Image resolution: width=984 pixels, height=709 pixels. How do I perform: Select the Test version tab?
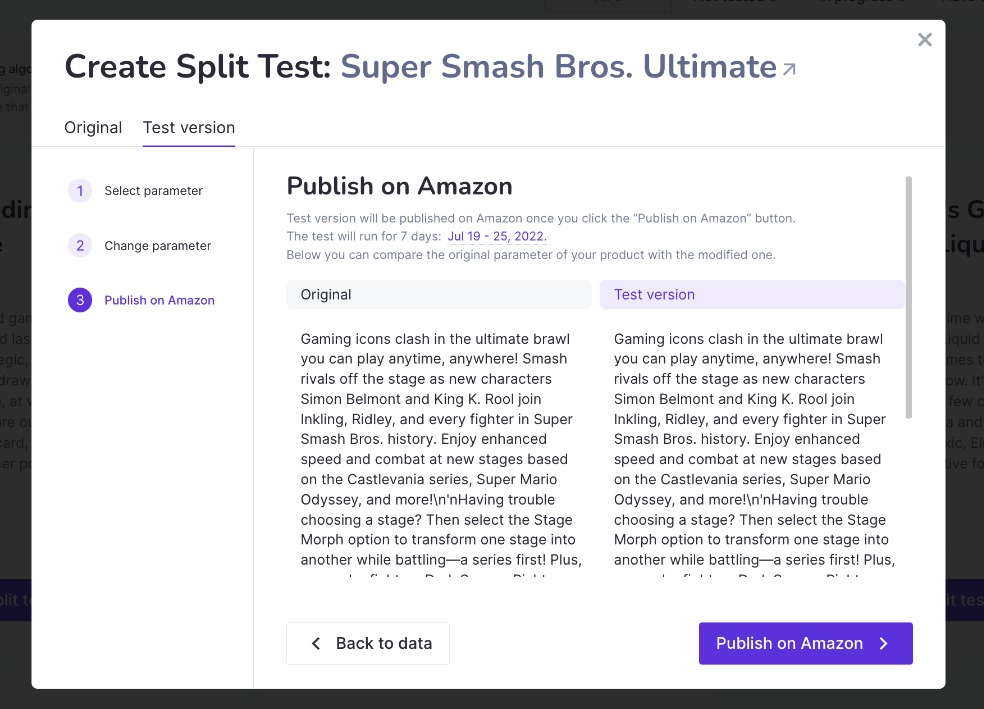[189, 127]
